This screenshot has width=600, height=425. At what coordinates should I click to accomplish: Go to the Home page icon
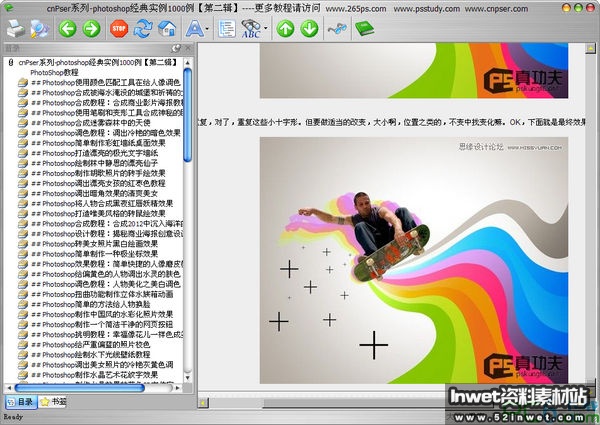tap(167, 29)
